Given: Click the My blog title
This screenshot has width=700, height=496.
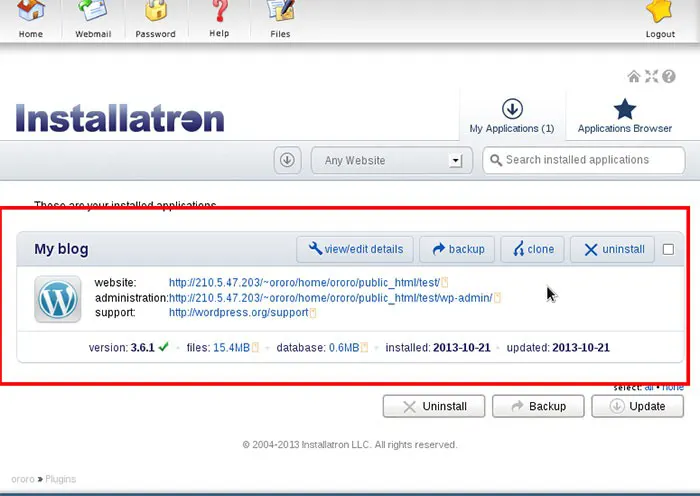Looking at the screenshot, I should tap(61, 249).
